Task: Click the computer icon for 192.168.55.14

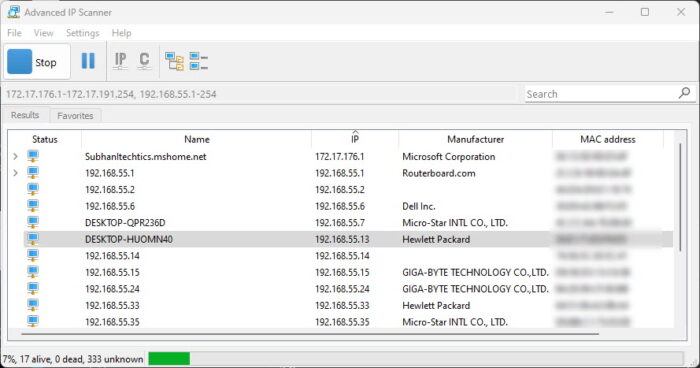Action: click(x=33, y=255)
